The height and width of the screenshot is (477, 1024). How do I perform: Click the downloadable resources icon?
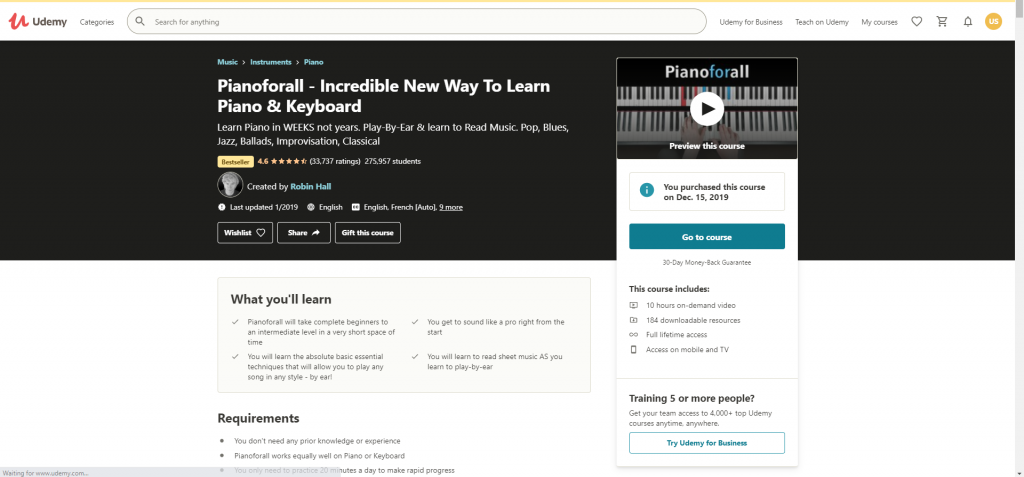[633, 320]
